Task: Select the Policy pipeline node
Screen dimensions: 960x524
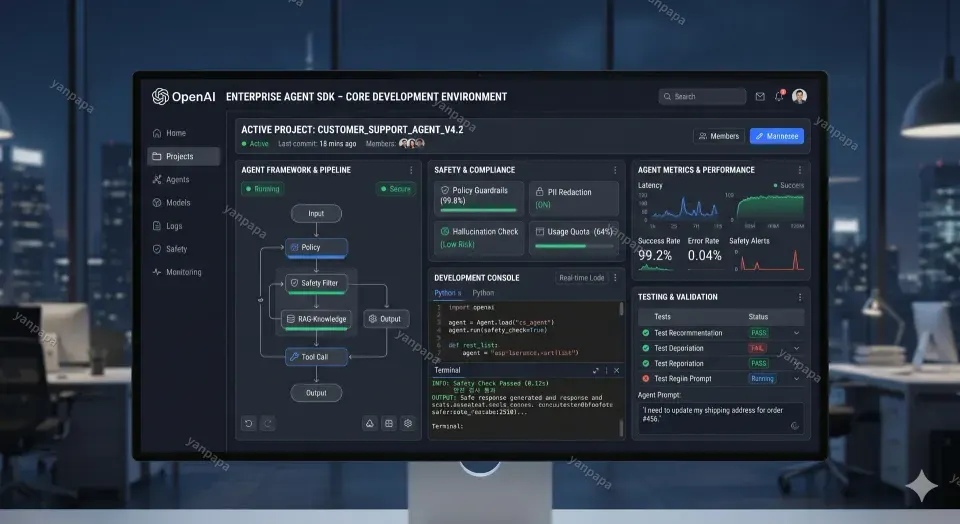Action: (x=316, y=247)
